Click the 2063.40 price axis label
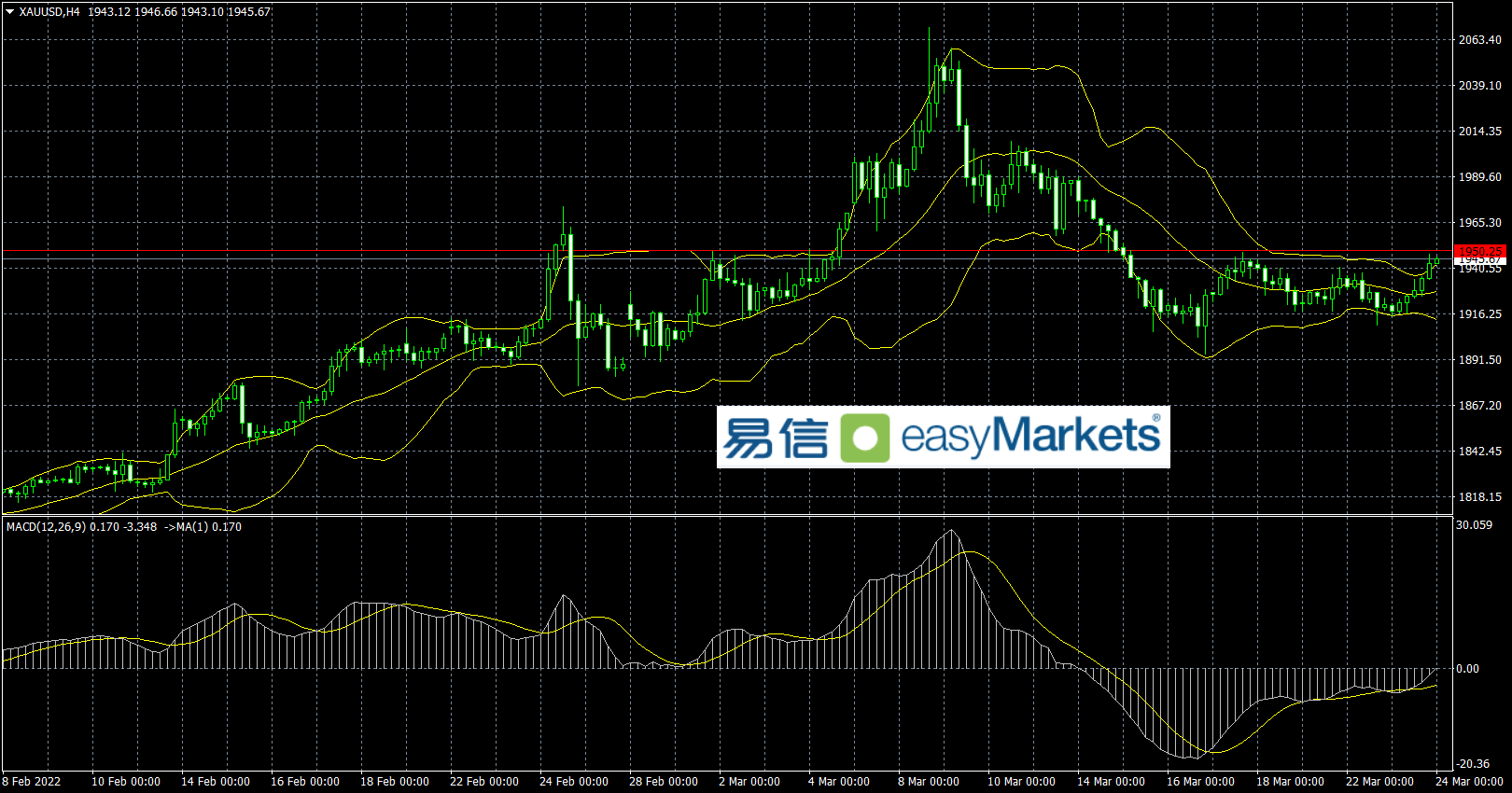The height and width of the screenshot is (793, 1512). click(x=1480, y=40)
